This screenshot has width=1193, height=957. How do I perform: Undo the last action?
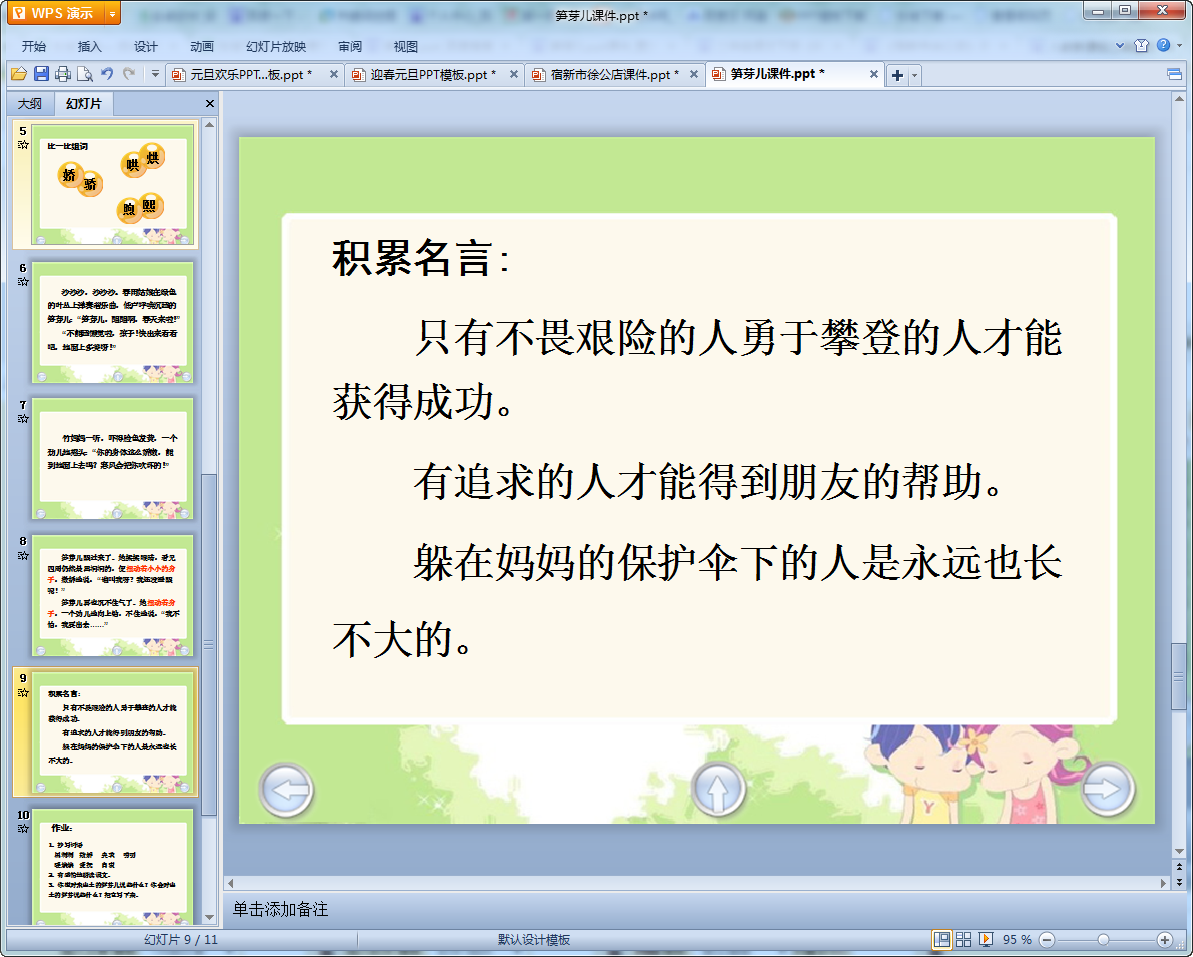coord(107,74)
